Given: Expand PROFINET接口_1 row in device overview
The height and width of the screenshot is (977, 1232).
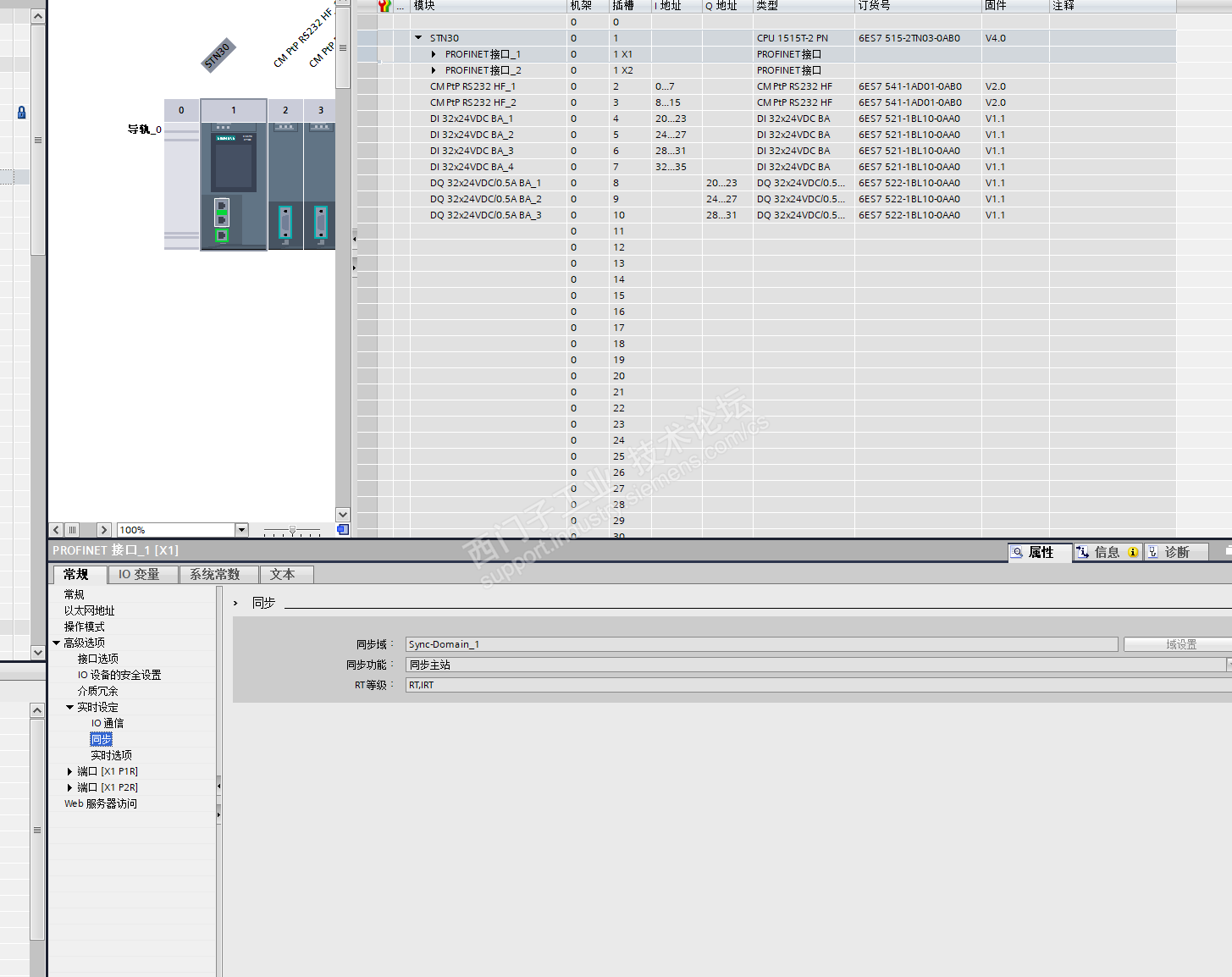Looking at the screenshot, I should pos(434,54).
